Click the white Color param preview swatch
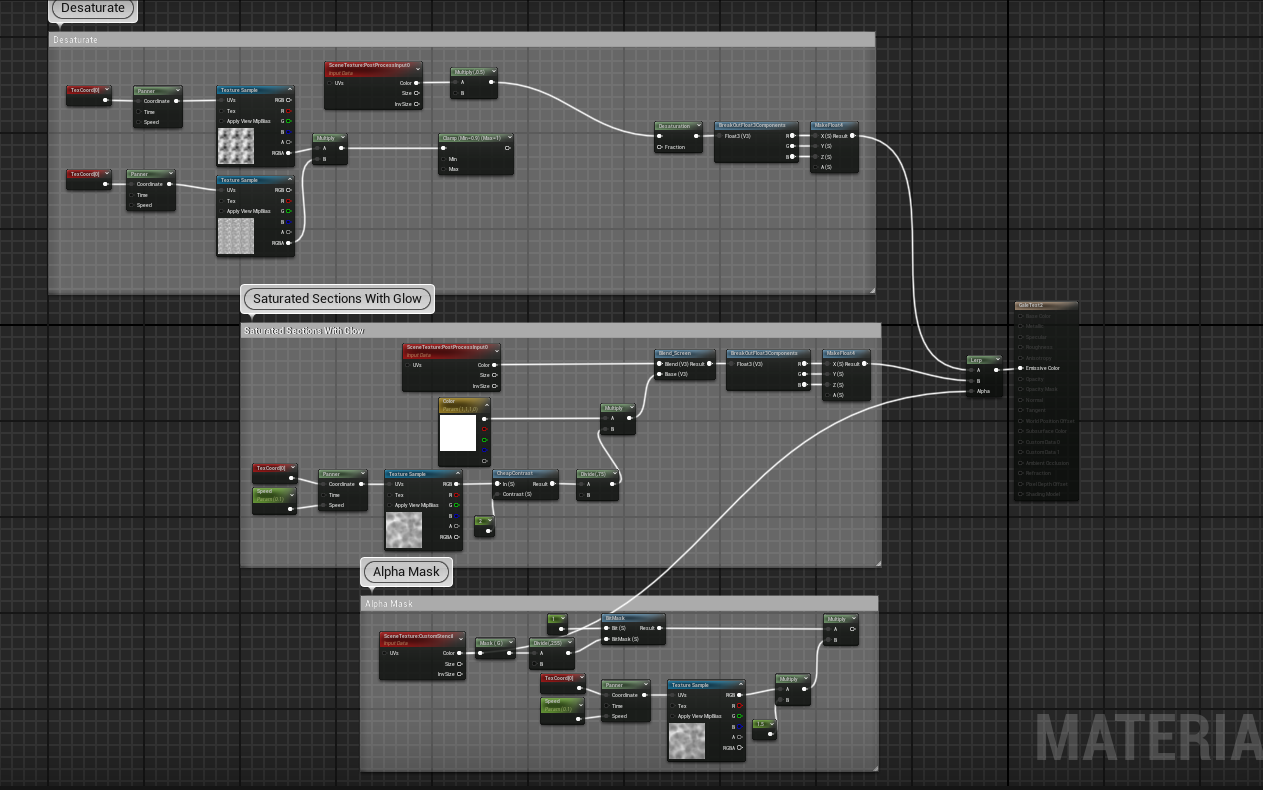 [458, 433]
